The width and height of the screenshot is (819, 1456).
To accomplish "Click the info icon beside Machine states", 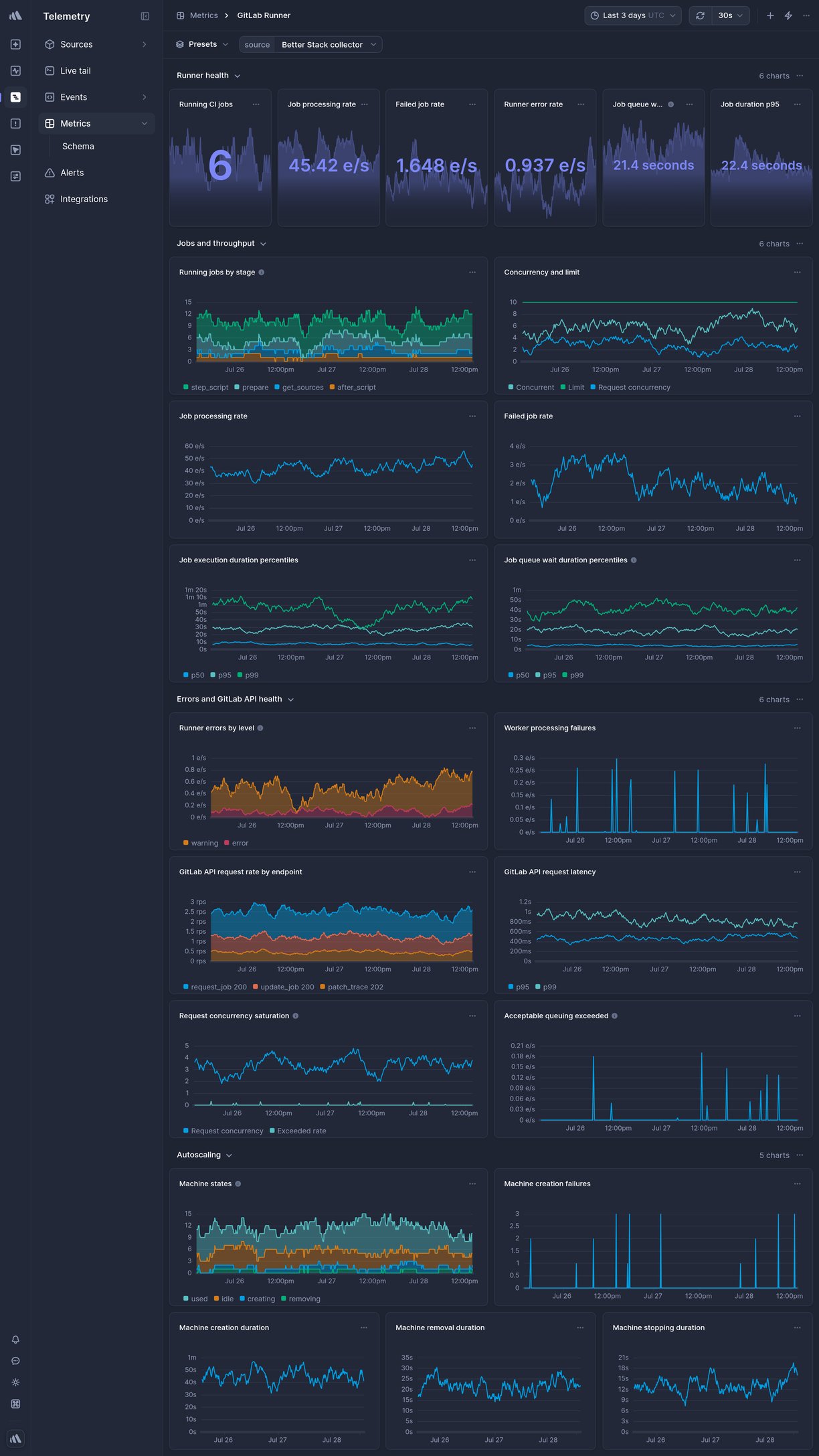I will point(238,1184).
